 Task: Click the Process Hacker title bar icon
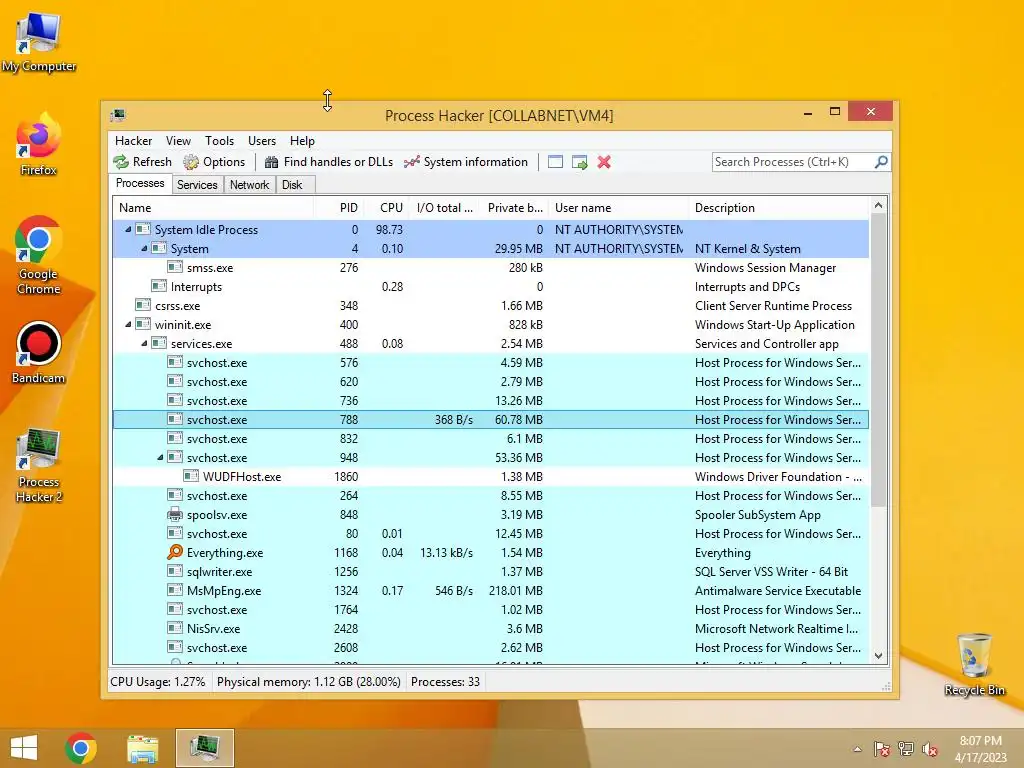tap(118, 115)
